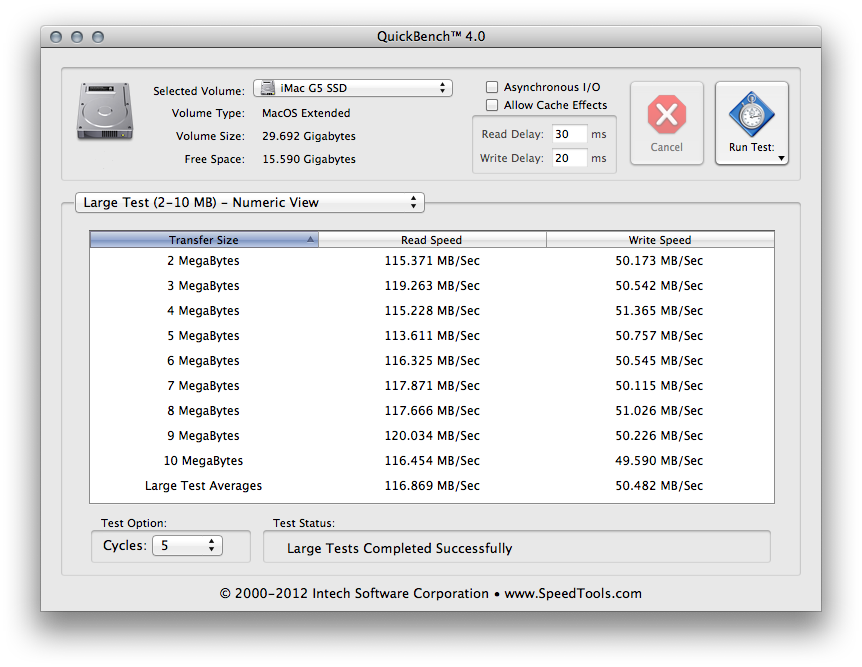This screenshot has height=667, width=862.
Task: Select the 4 MegaBytes row
Action: coord(432,311)
